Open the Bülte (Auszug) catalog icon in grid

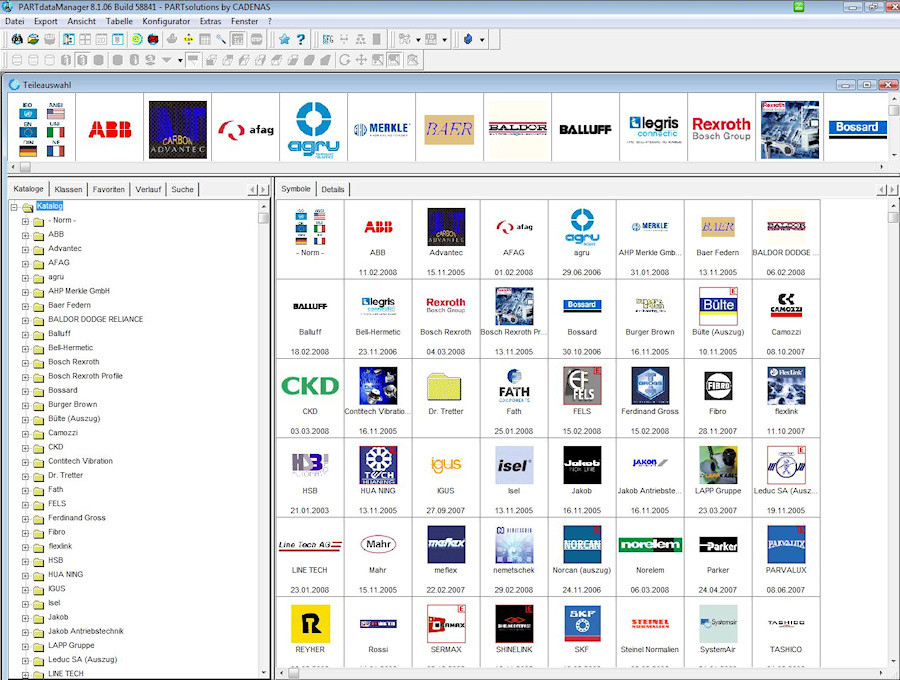719,306
